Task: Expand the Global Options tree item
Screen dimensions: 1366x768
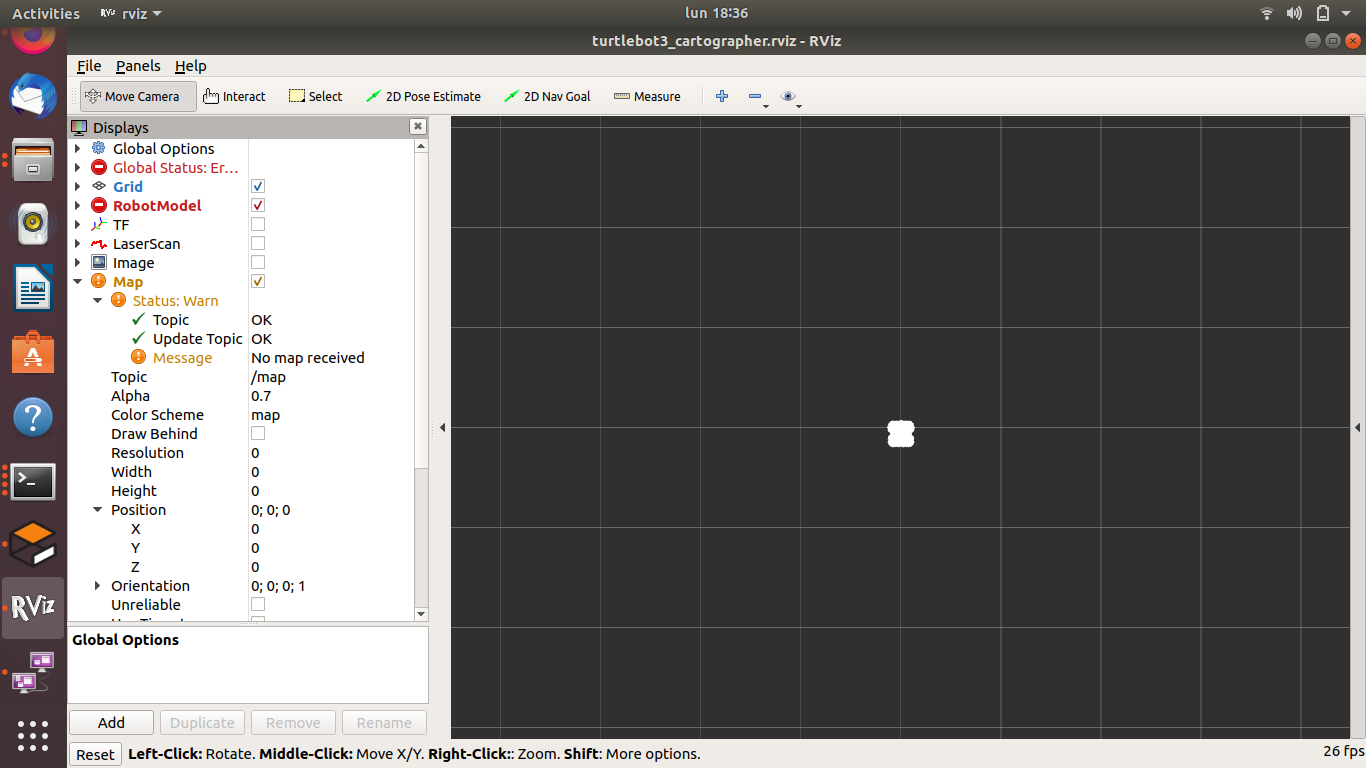Action: coord(78,148)
